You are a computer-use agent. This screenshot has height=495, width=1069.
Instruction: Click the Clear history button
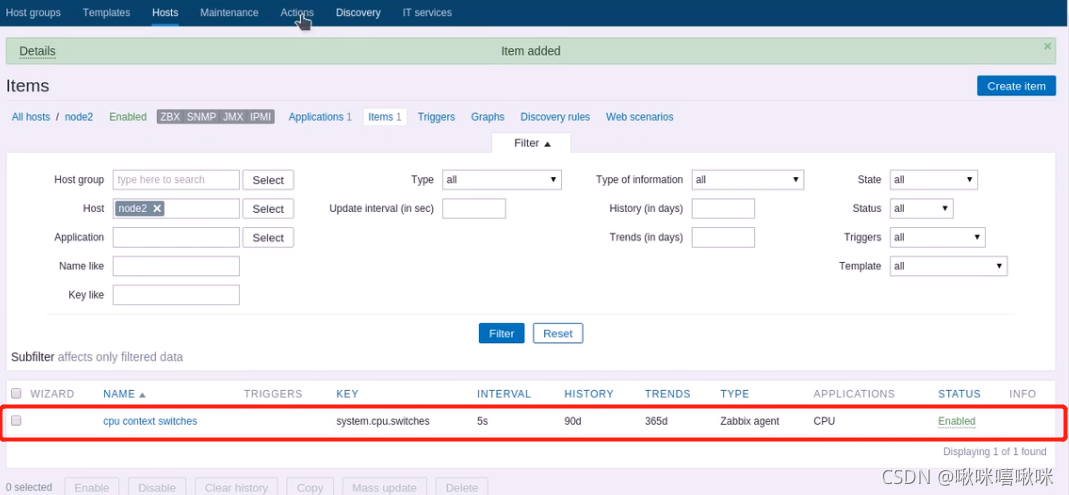pos(237,488)
